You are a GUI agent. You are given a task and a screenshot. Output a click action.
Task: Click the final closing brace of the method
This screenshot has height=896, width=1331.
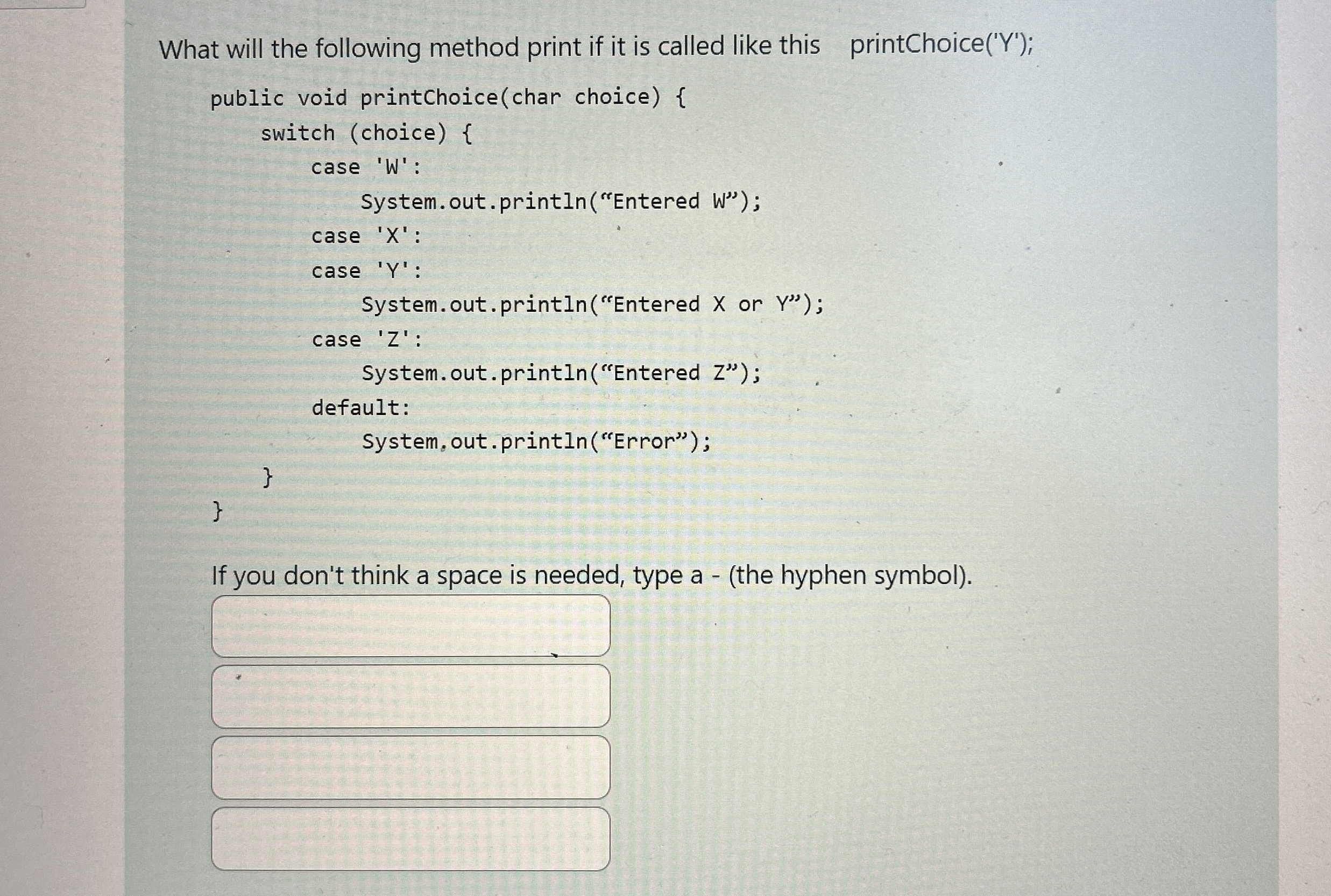217,512
